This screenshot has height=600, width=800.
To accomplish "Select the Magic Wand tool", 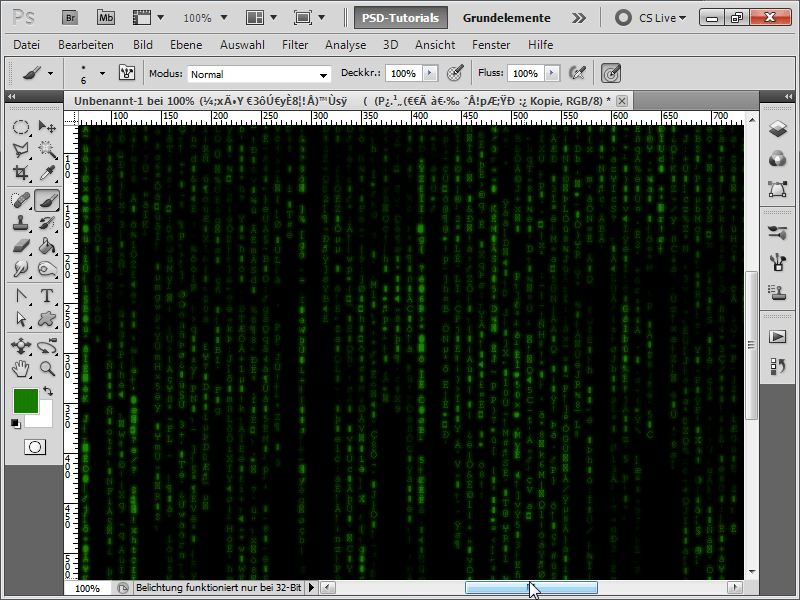I will 47,149.
